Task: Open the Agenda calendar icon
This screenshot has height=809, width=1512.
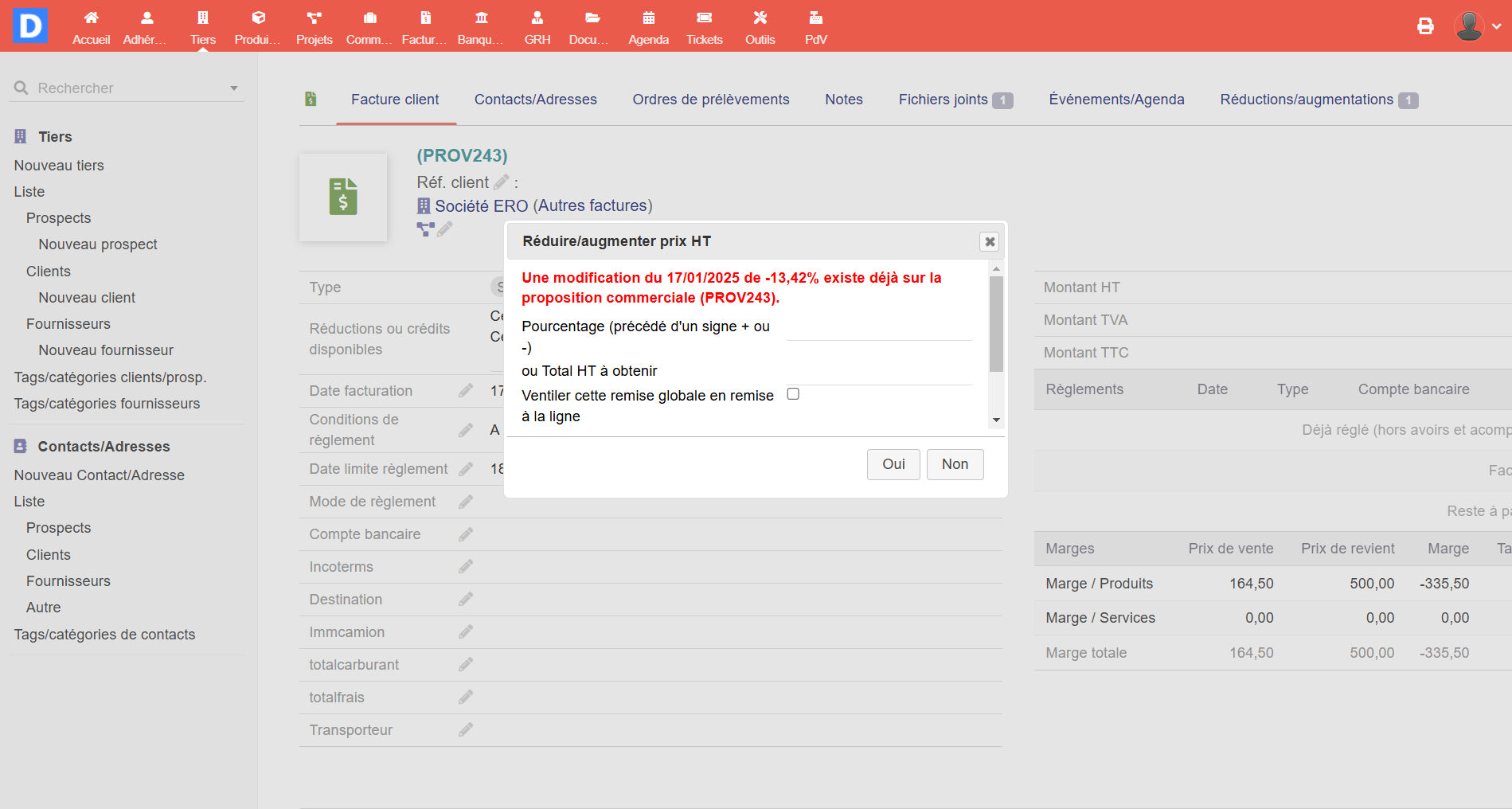Action: tap(648, 18)
